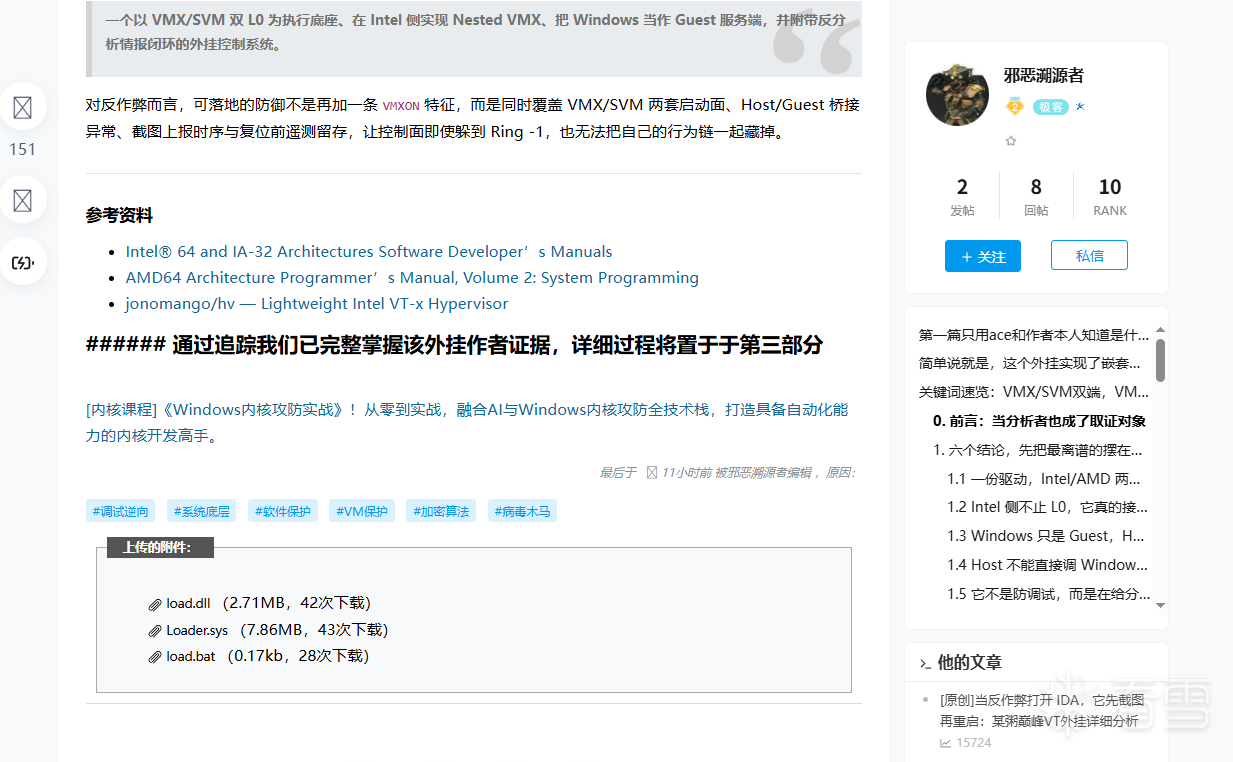1233x762 pixels.
Task: Open the author's round avatar picture
Action: [958, 95]
